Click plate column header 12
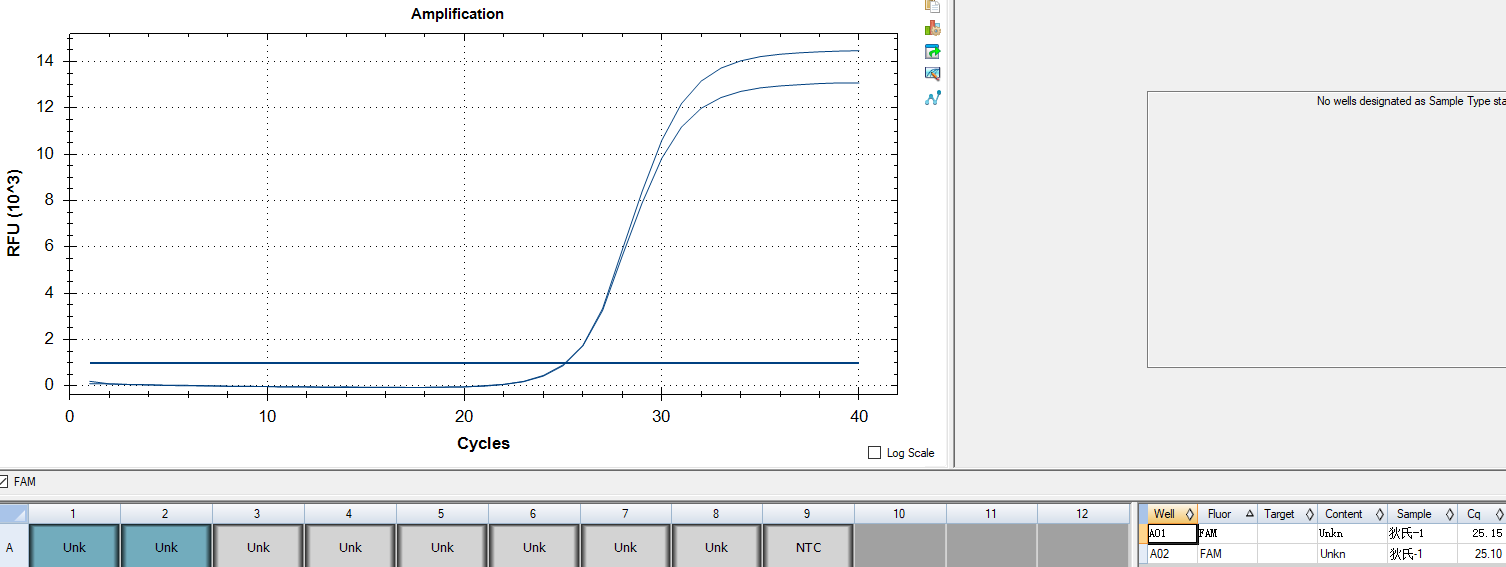This screenshot has height=567, width=1506. click(x=1083, y=514)
